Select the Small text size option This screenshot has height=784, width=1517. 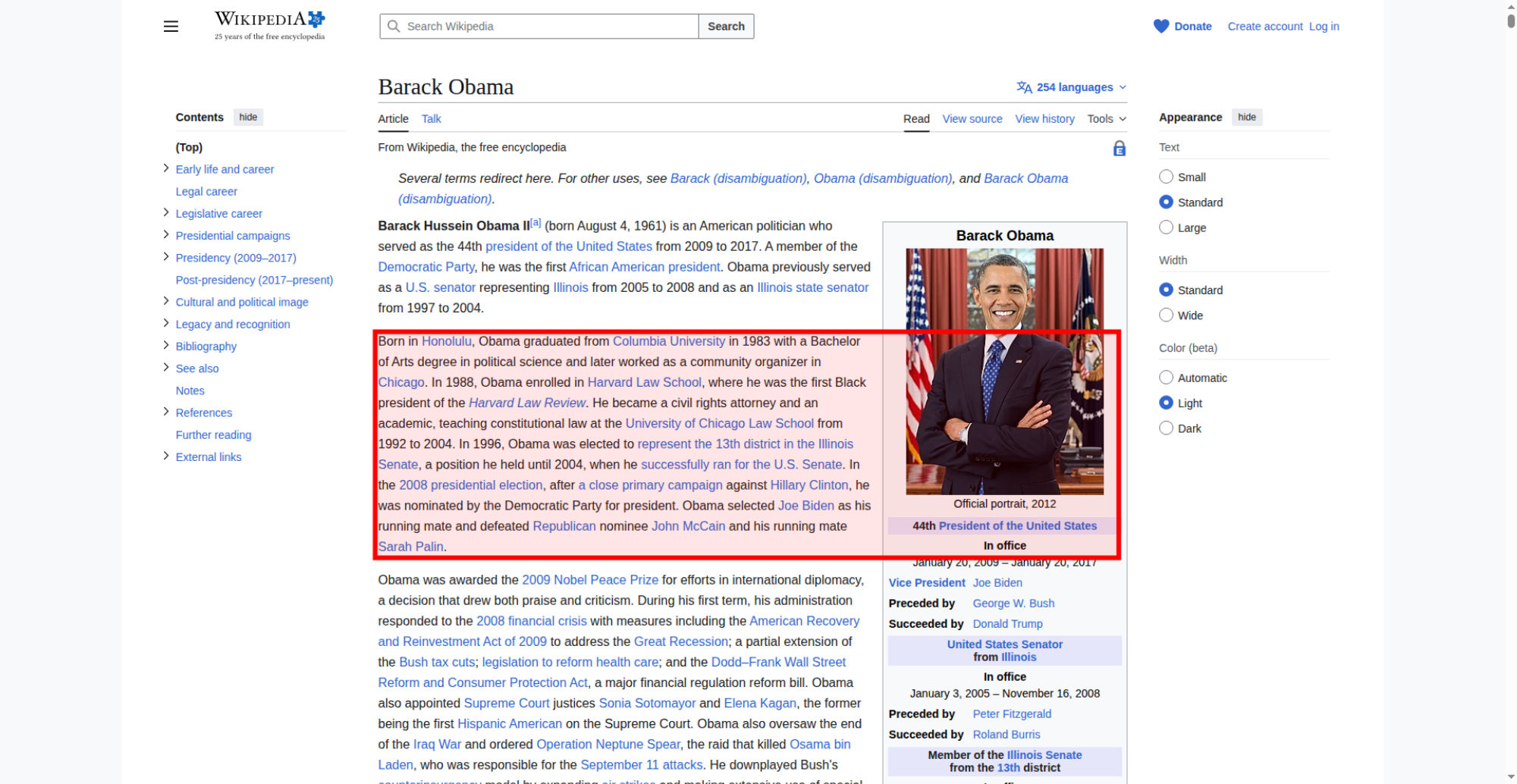coord(1166,177)
